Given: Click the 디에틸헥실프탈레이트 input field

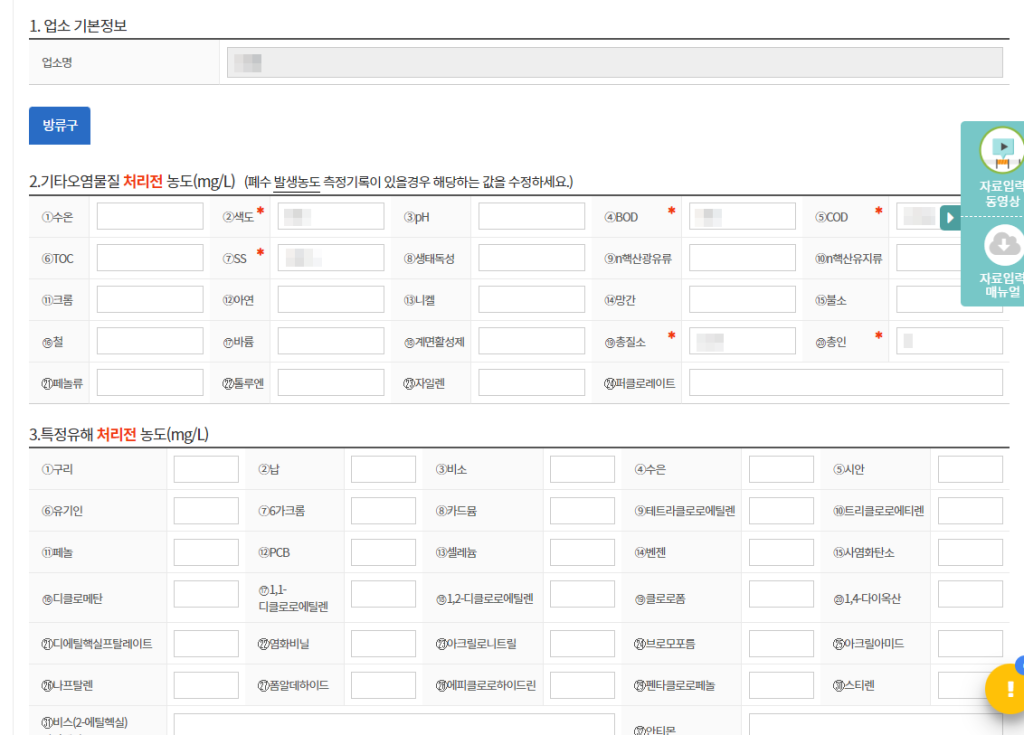Looking at the screenshot, I should tap(206, 644).
